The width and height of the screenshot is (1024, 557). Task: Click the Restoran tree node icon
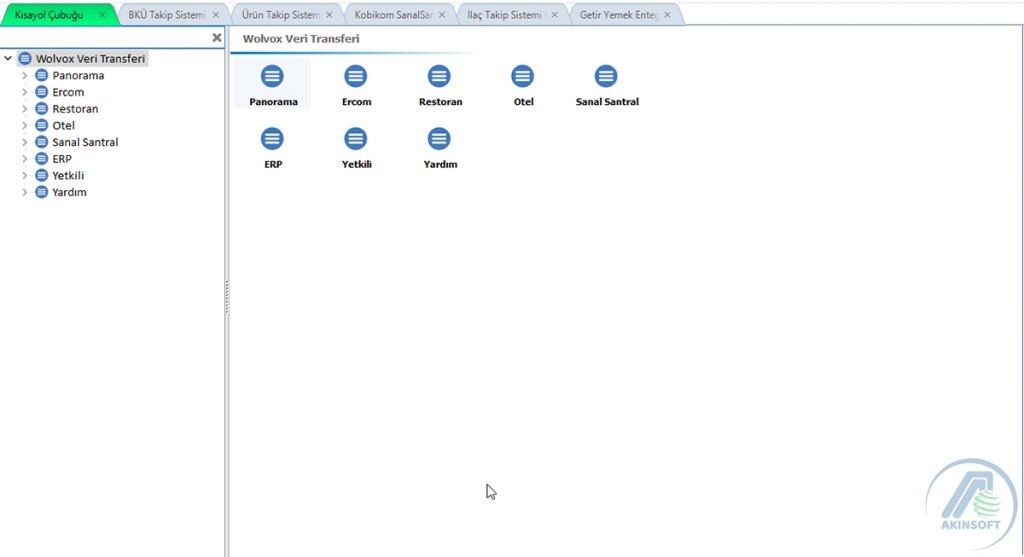(x=42, y=108)
